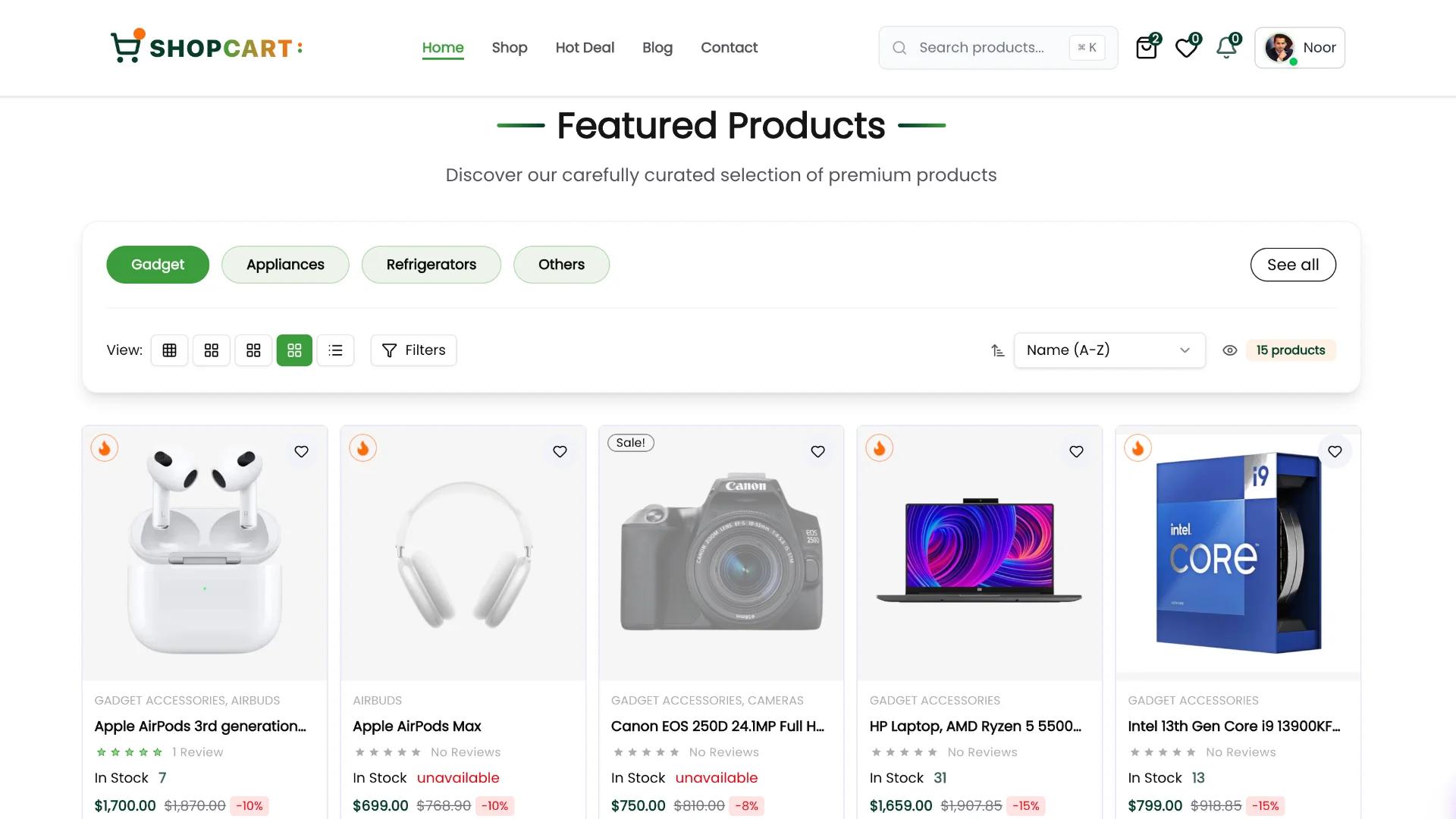Click the 1 Review text
This screenshot has width=1456, height=819.
198,752
